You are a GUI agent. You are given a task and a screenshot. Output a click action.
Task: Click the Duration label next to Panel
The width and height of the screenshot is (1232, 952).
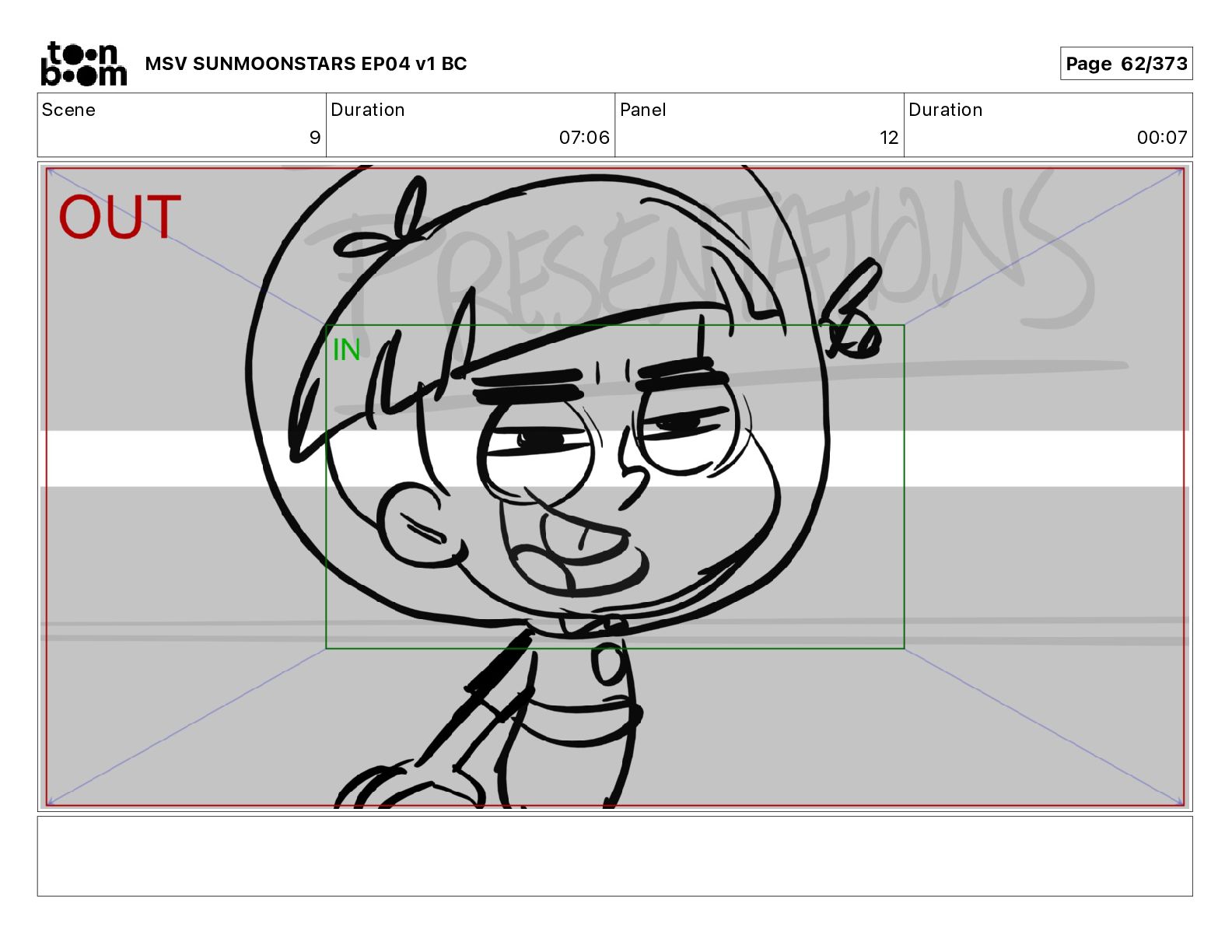(x=946, y=110)
